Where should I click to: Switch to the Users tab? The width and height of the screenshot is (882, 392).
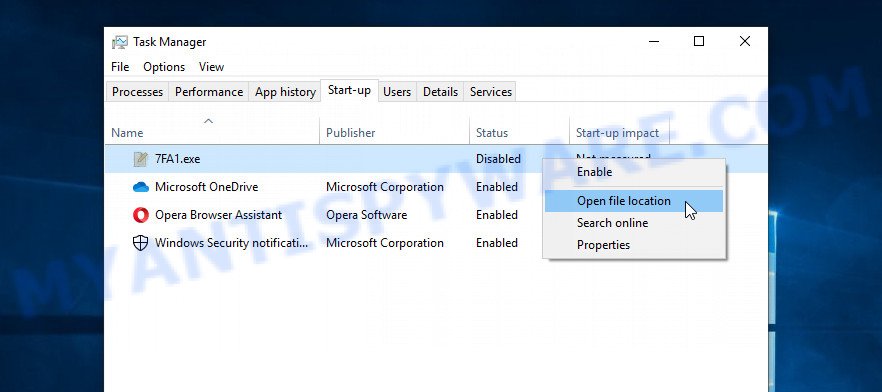point(397,92)
